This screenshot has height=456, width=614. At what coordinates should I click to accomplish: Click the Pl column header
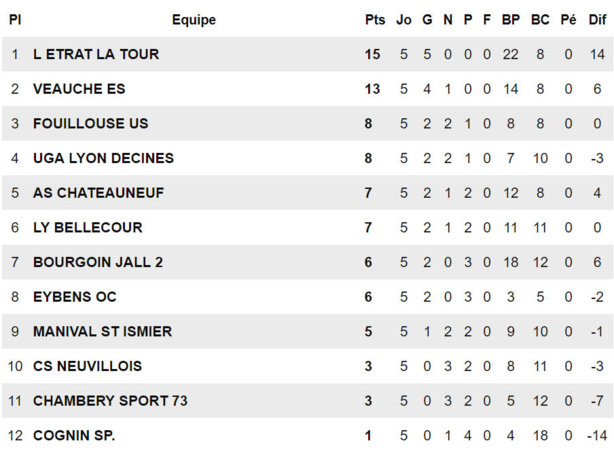[x=15, y=20]
